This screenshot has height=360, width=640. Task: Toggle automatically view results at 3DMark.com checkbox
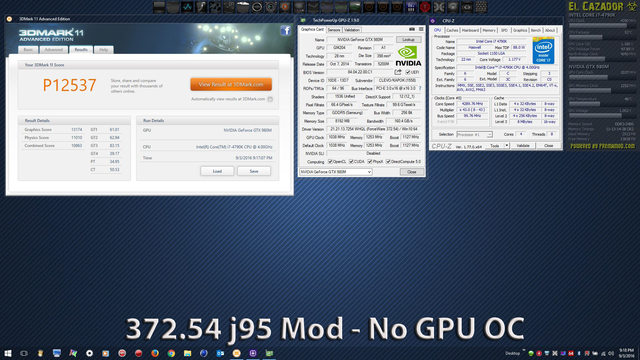270,99
